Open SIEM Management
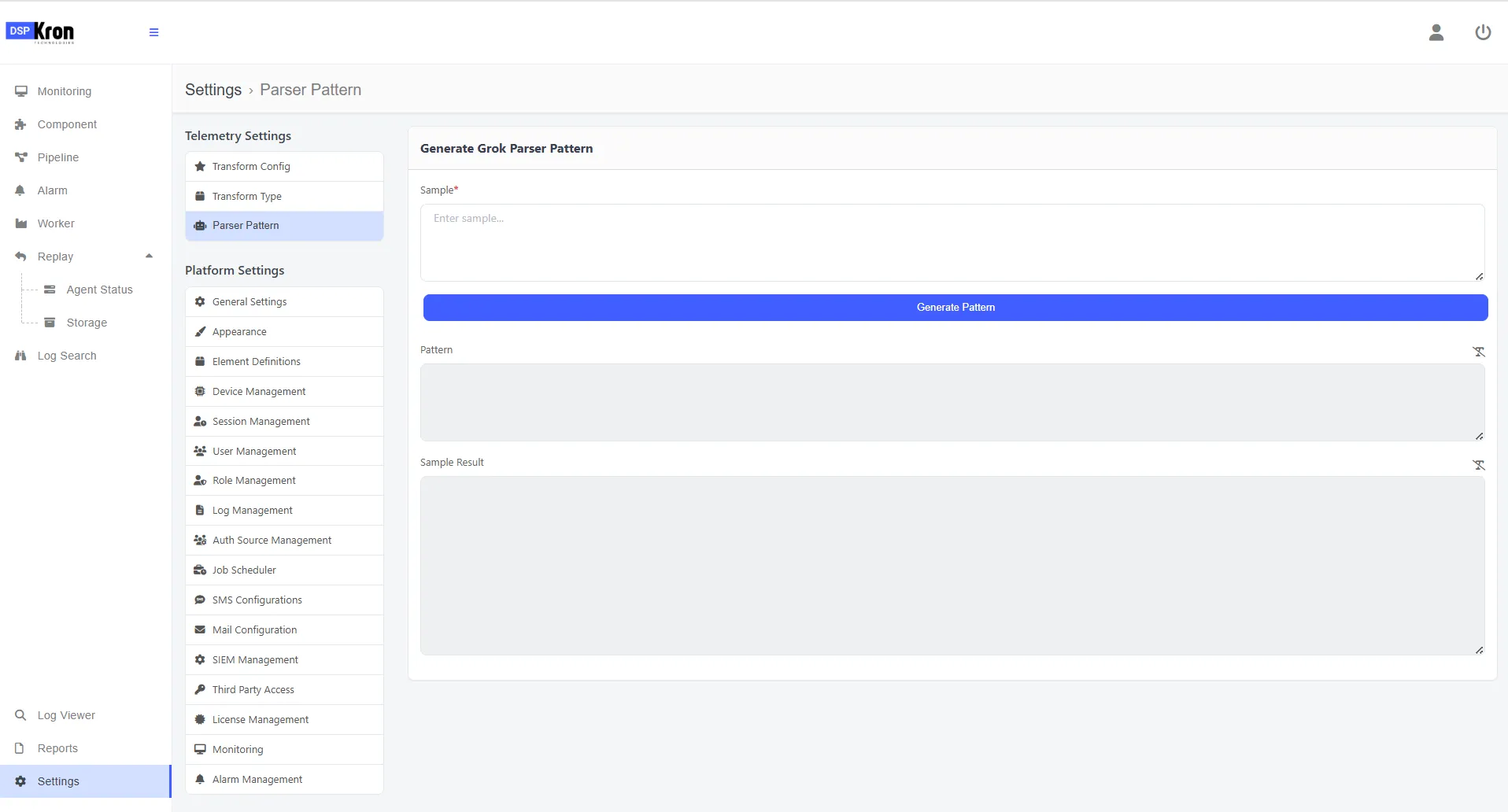The image size is (1508, 812). click(x=284, y=660)
